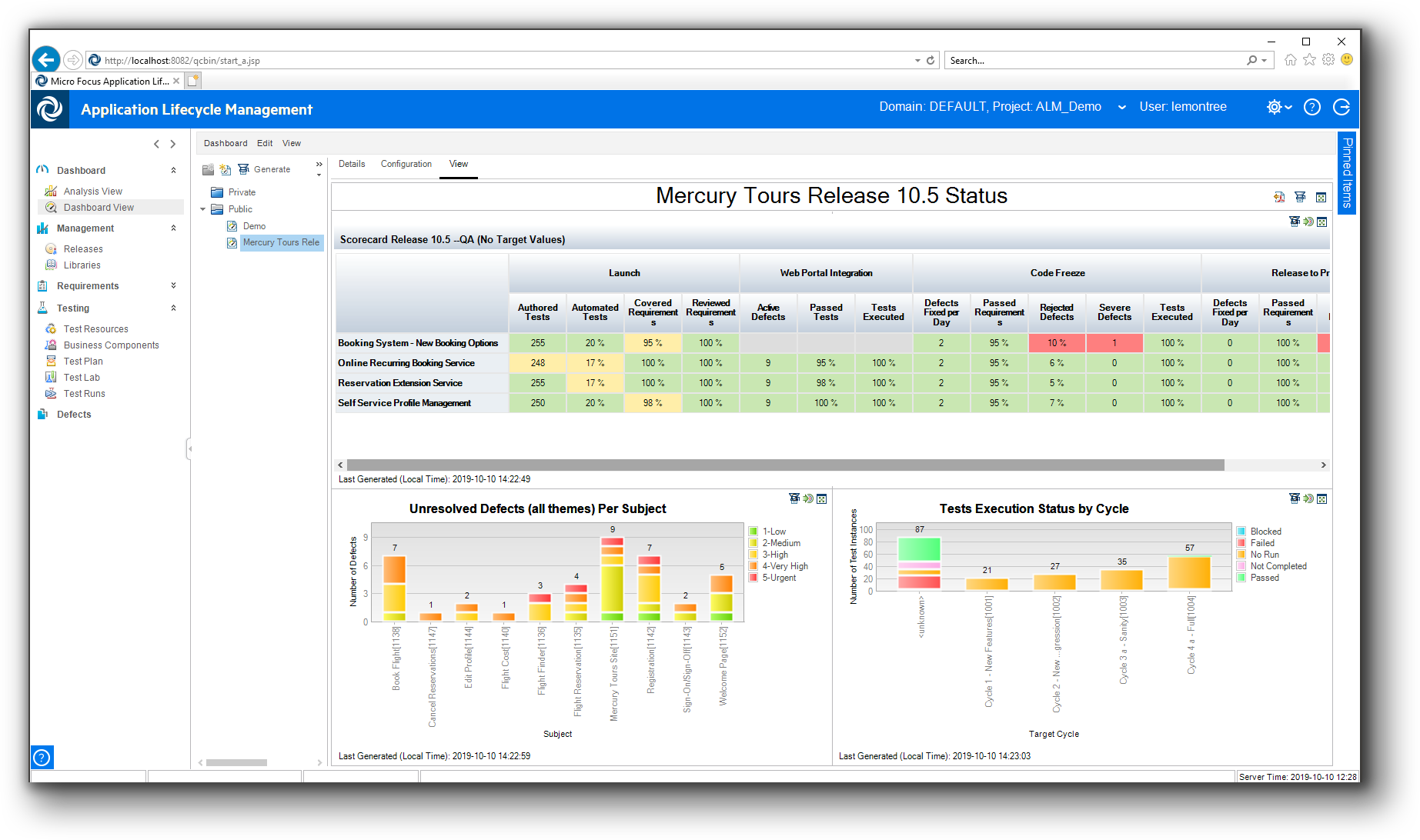Select the Demo dashboard page

pos(254,226)
